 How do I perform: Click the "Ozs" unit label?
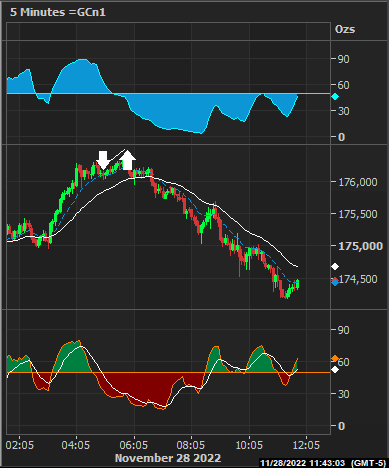[345, 29]
